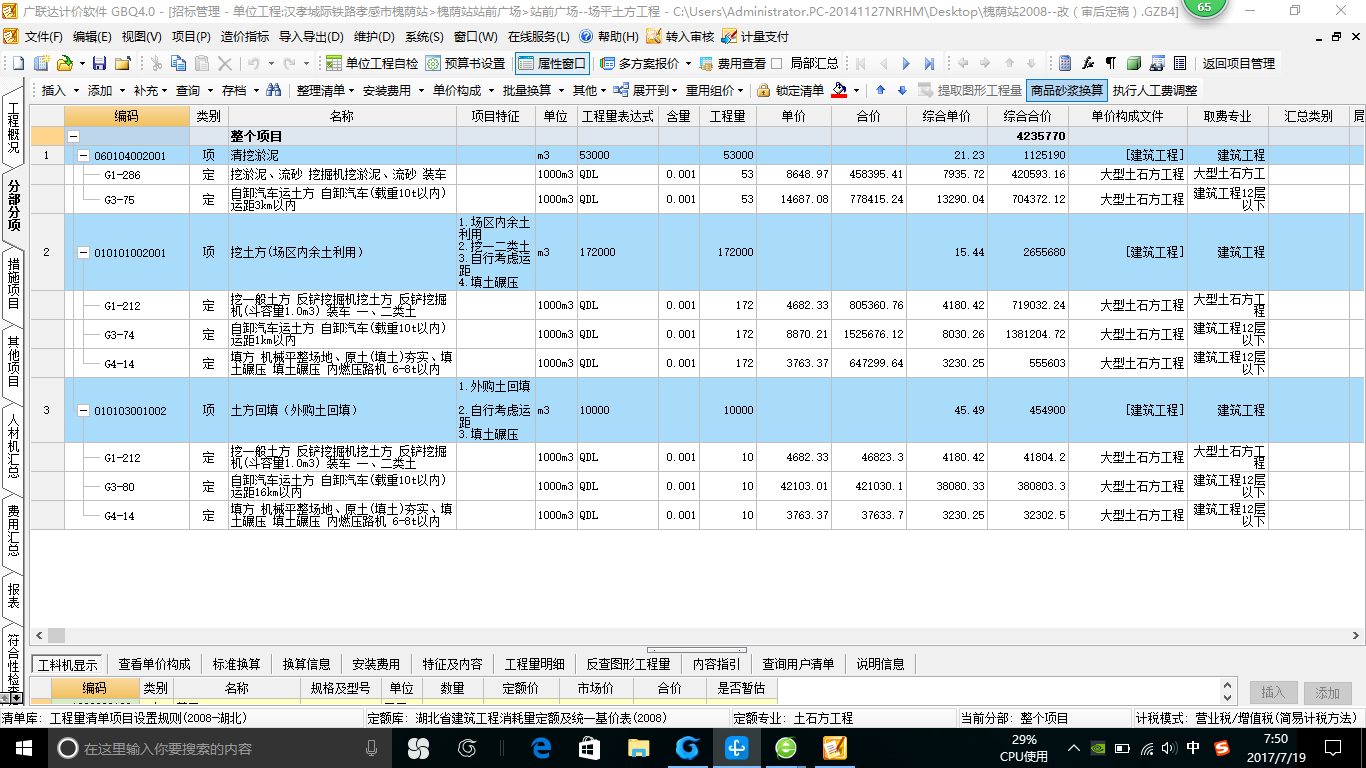Open Microsoft Edge from taskbar
Viewport: 1366px width, 768px height.
click(541, 748)
